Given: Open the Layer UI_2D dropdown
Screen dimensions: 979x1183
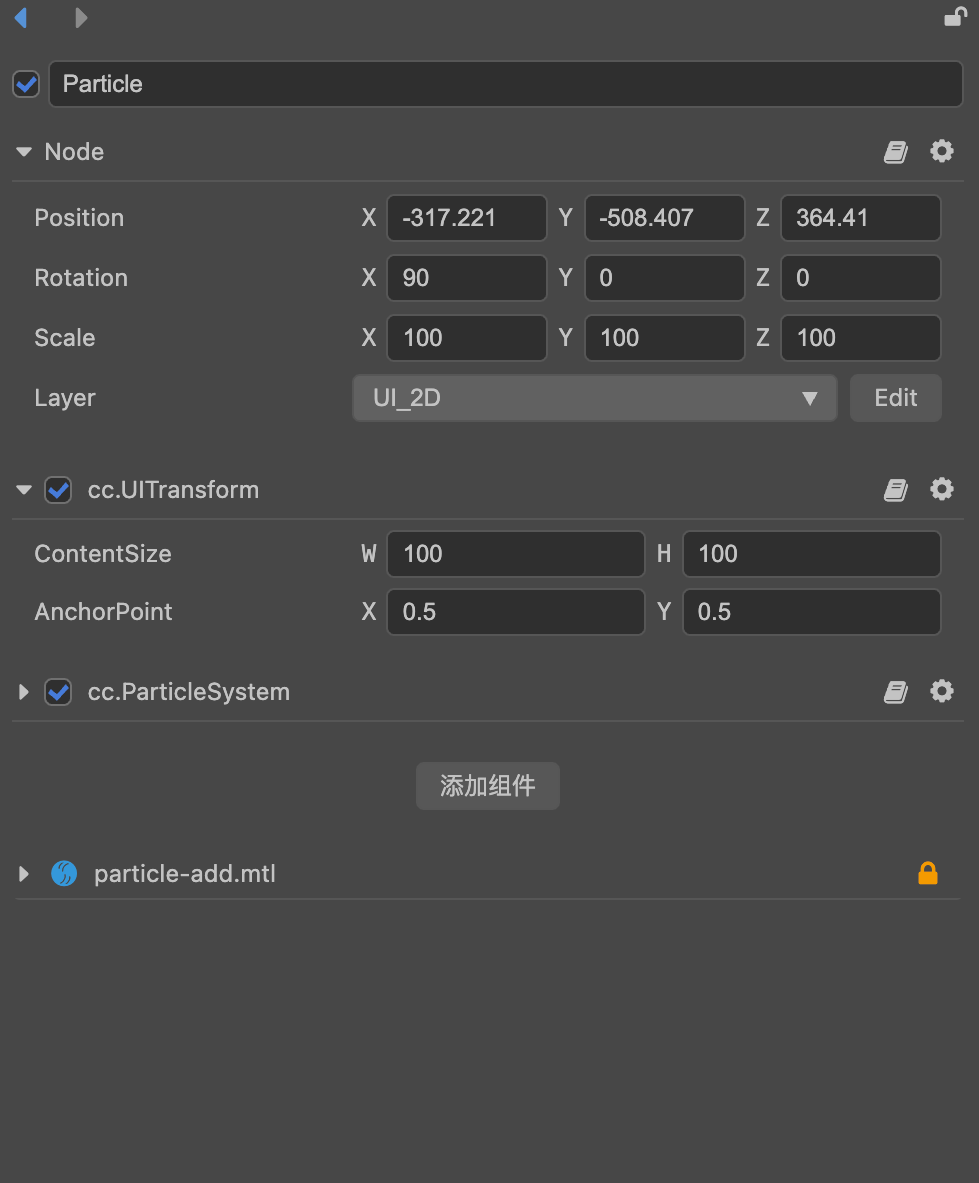Looking at the screenshot, I should pyautogui.click(x=594, y=398).
